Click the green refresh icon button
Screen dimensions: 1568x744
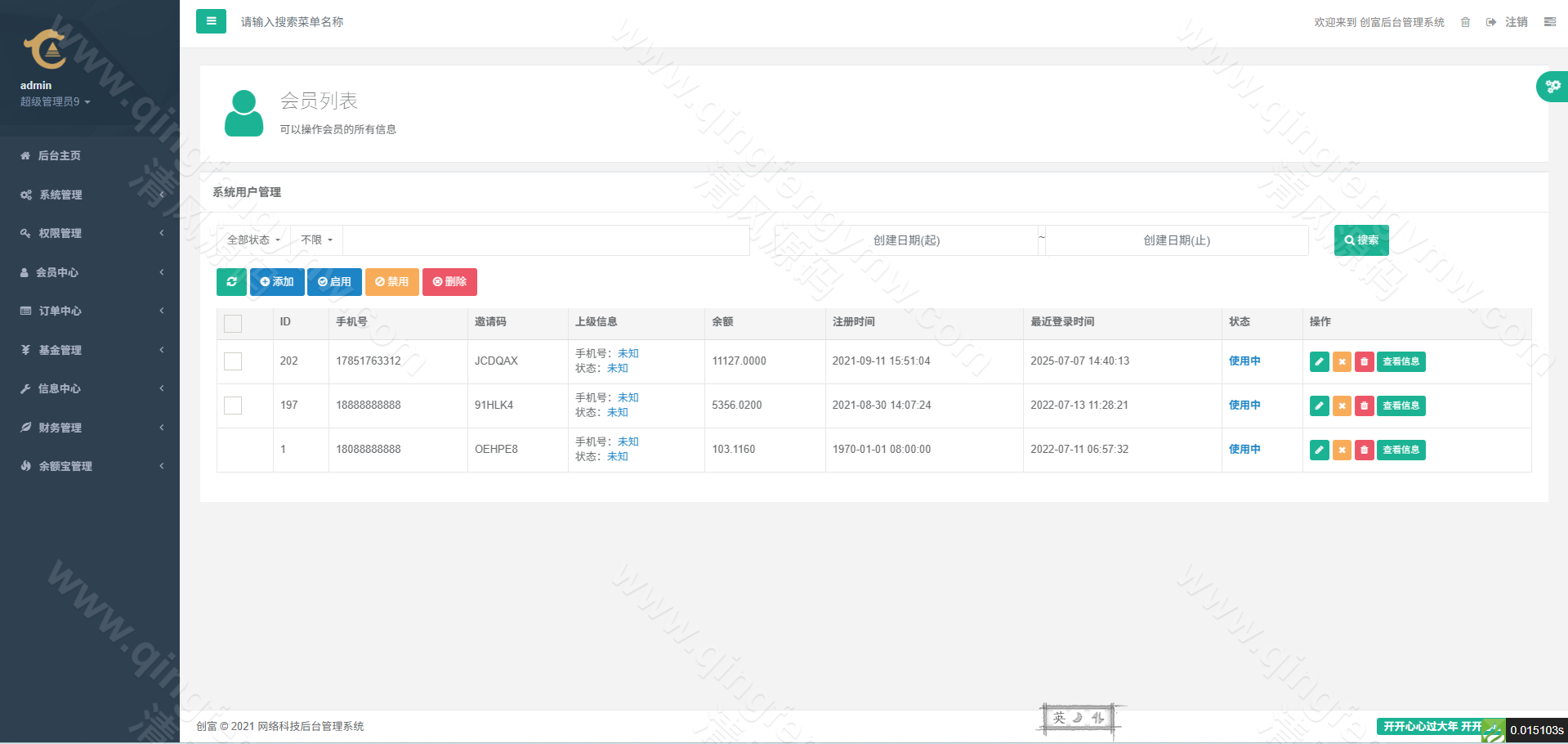tap(231, 282)
